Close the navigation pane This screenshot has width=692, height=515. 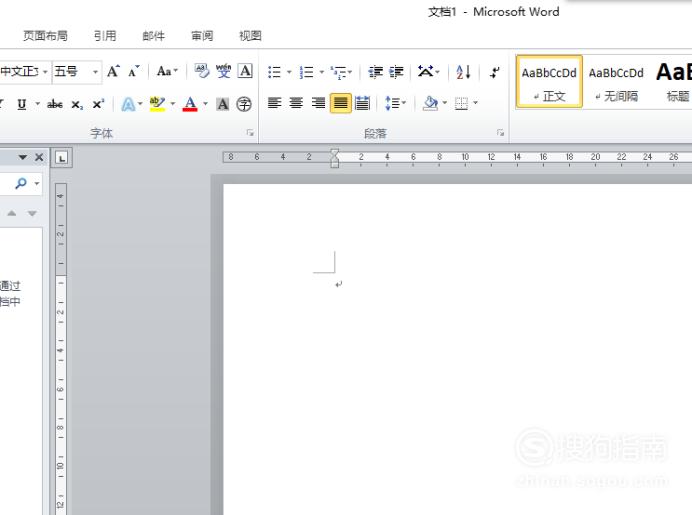[x=39, y=157]
